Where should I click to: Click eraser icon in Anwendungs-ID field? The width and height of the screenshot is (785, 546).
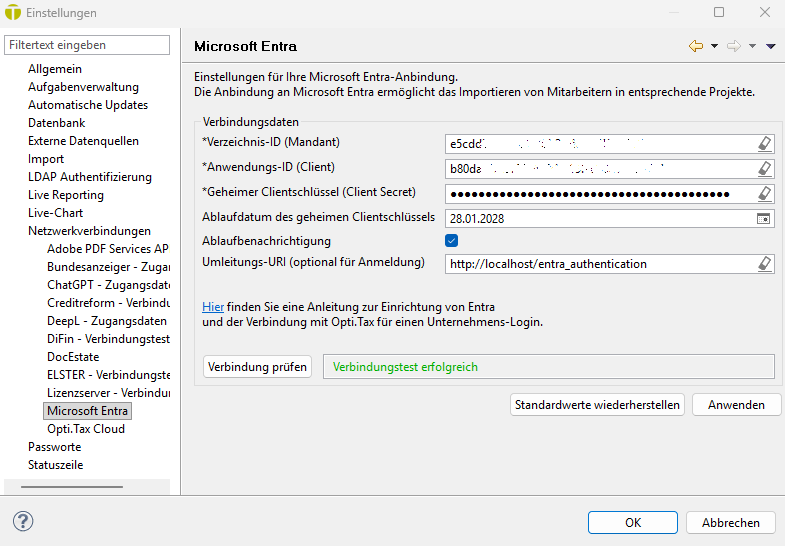click(x=764, y=168)
